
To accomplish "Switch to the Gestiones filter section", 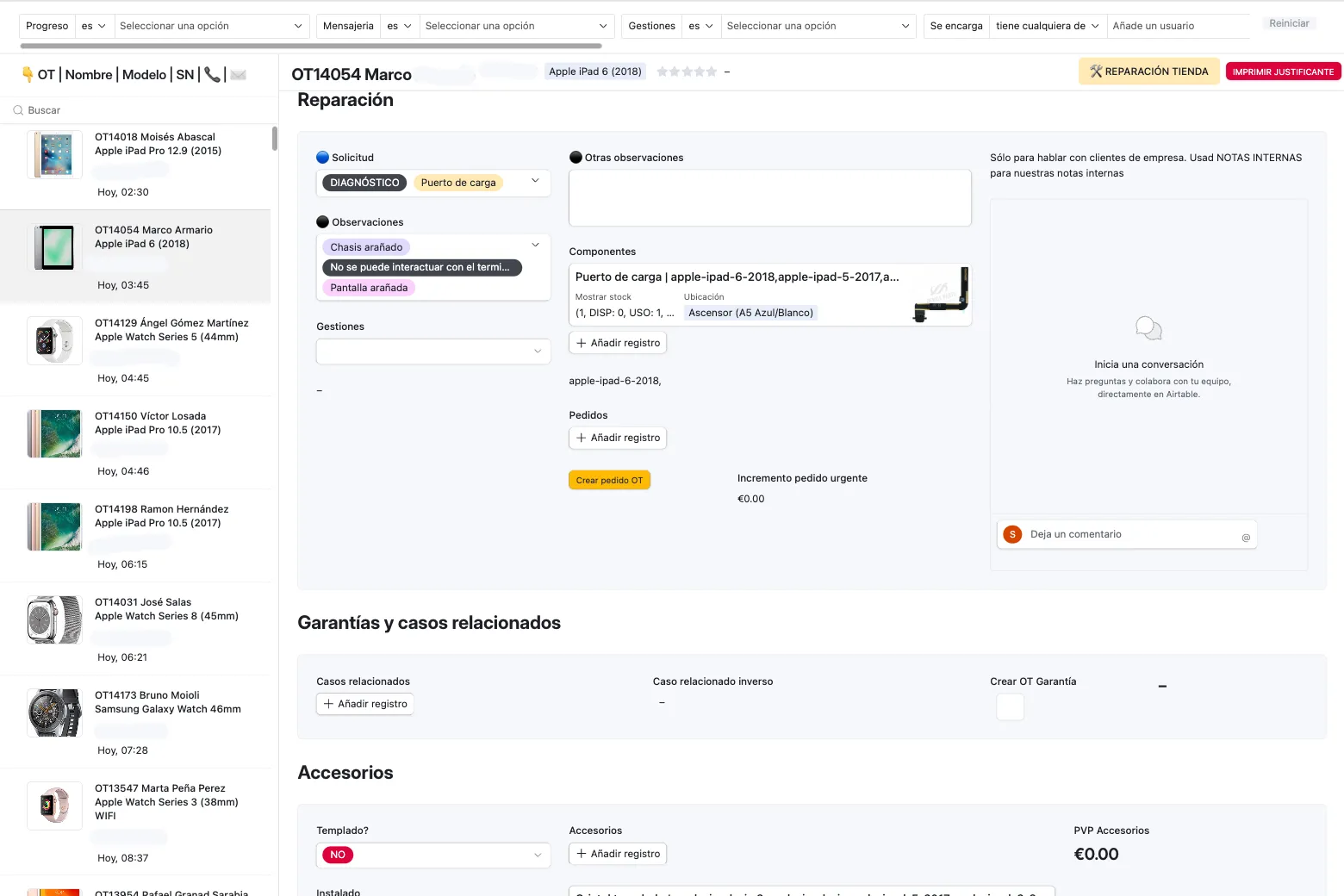I will (x=650, y=25).
